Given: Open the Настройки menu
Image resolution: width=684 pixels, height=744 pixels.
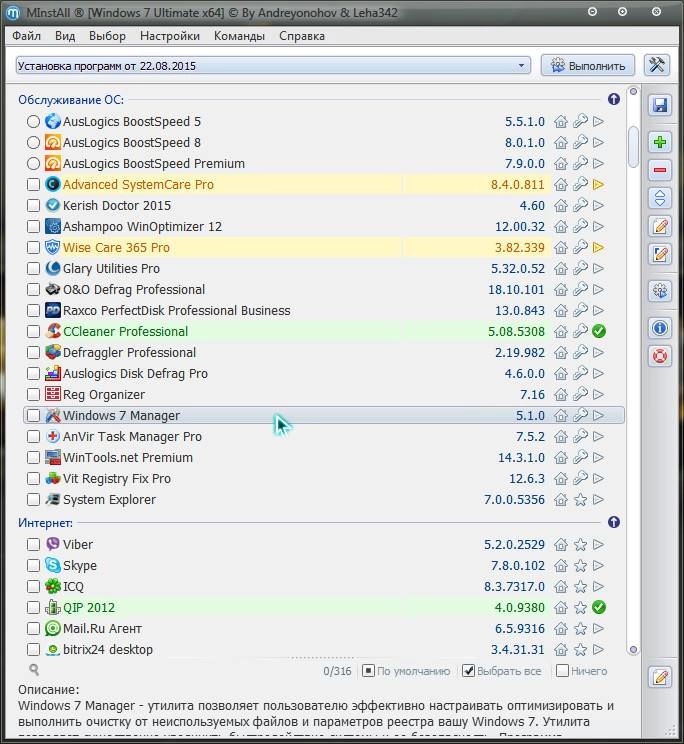Looking at the screenshot, I should (170, 36).
